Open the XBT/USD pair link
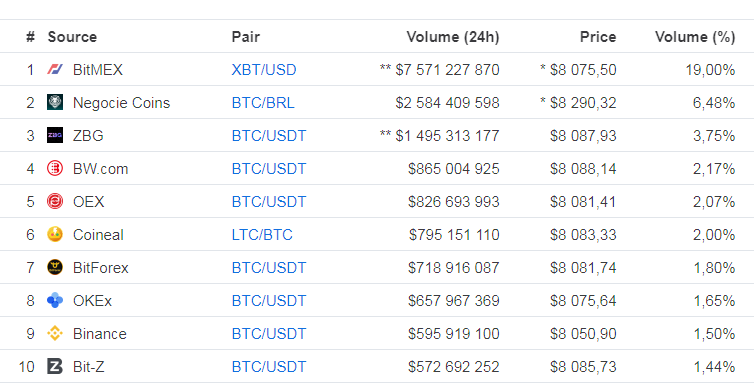Image resolution: width=754 pixels, height=384 pixels. [264, 70]
